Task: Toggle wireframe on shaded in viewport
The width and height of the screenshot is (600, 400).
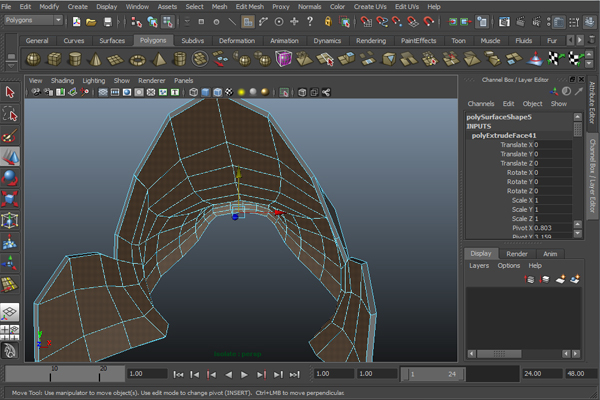Action: pyautogui.click(x=217, y=92)
